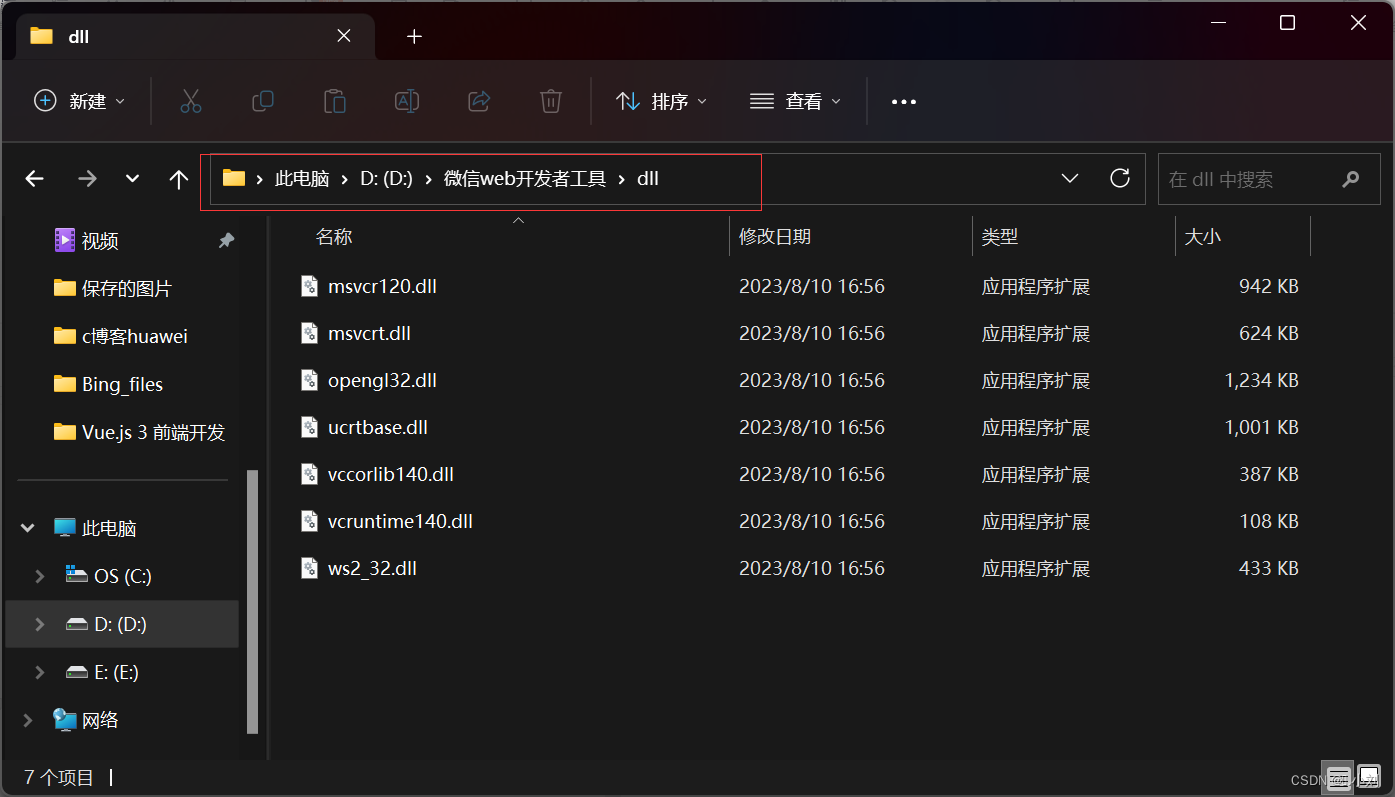Click the Copy icon in toolbar
Viewport: 1395px width, 797px height.
pos(263,101)
